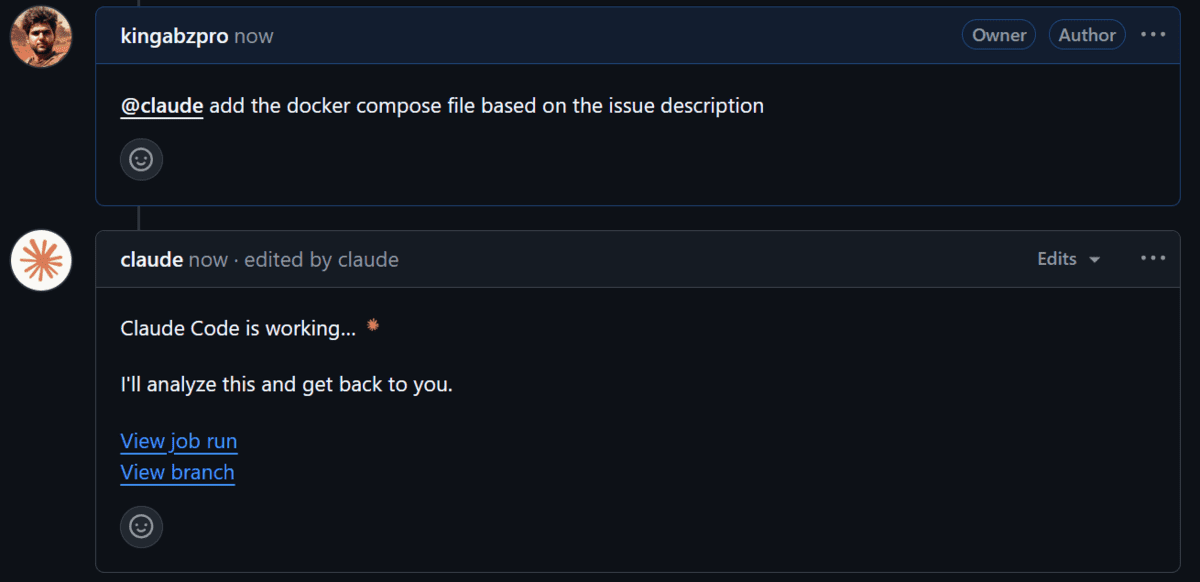Click the Author badge
The image size is (1200, 582).
pos(1087,35)
